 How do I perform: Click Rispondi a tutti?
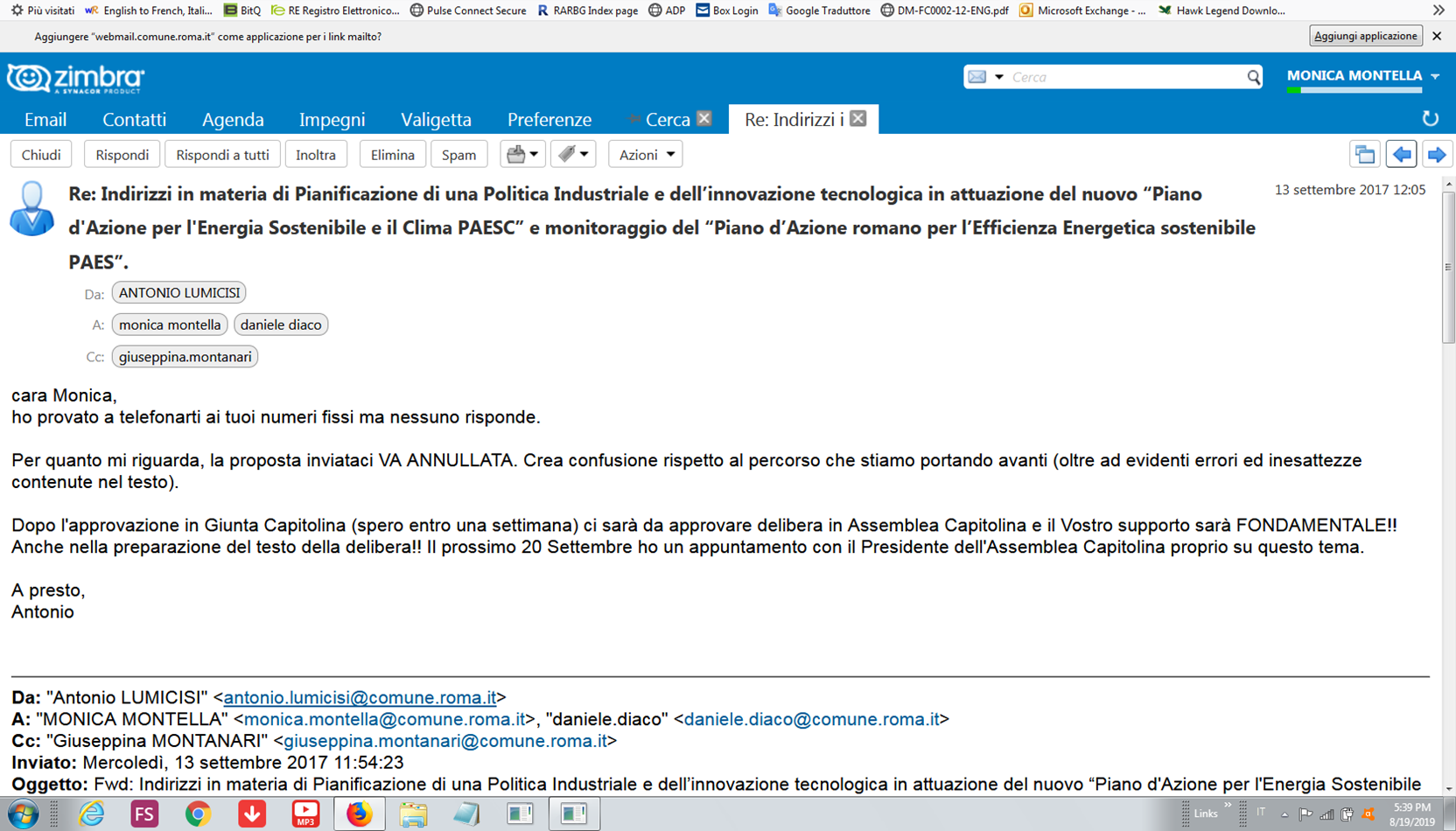[x=222, y=155]
